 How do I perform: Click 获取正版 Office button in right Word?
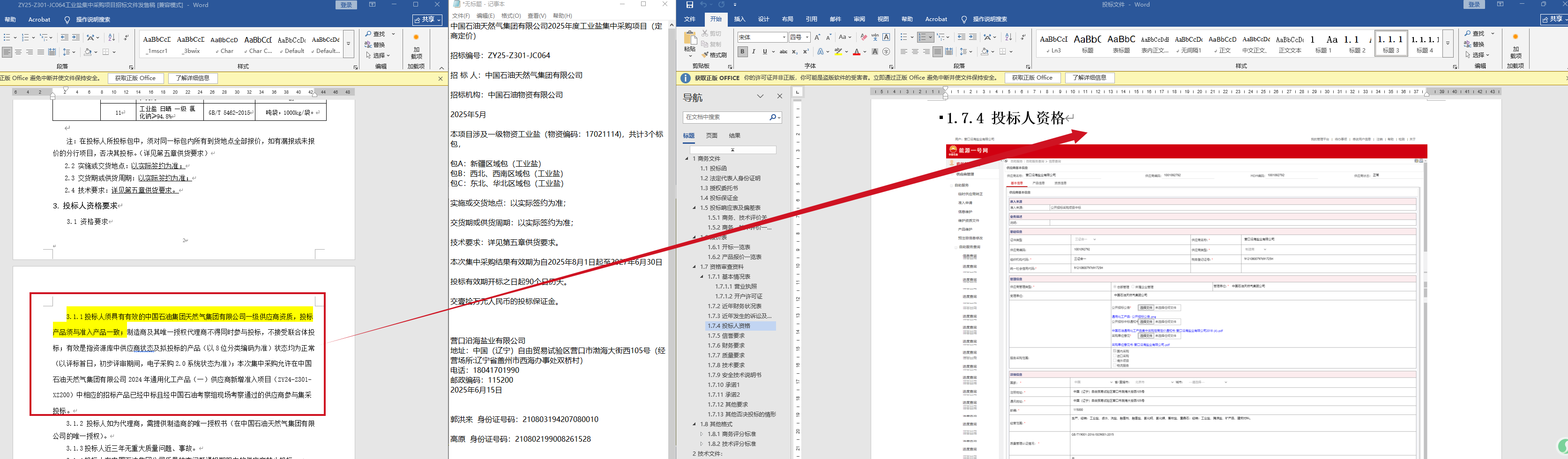(1032, 78)
